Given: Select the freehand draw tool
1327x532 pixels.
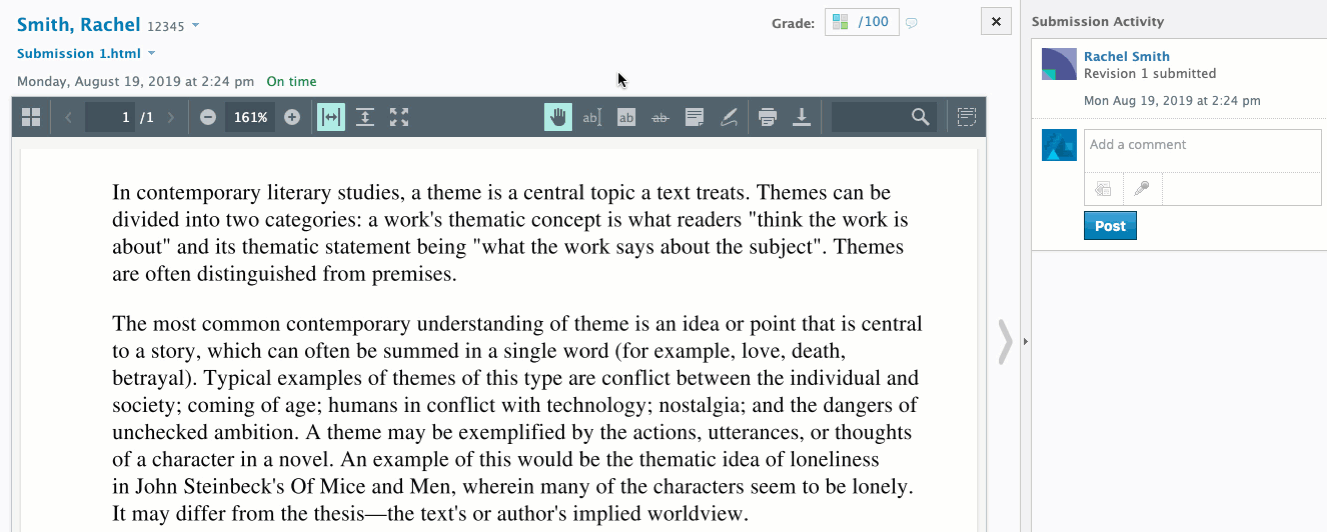Looking at the screenshot, I should (x=729, y=117).
